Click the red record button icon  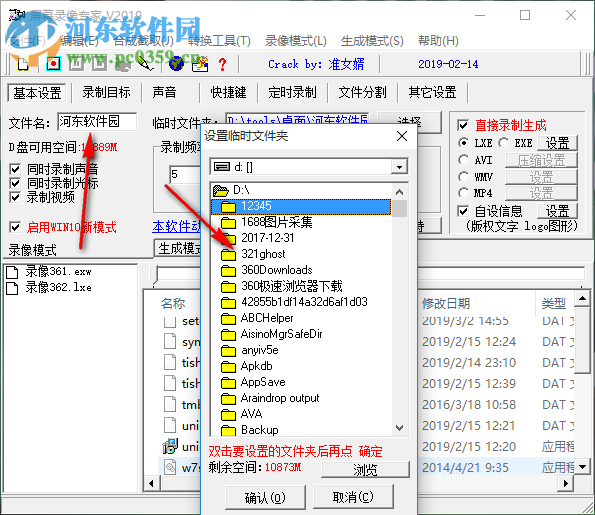(53, 64)
